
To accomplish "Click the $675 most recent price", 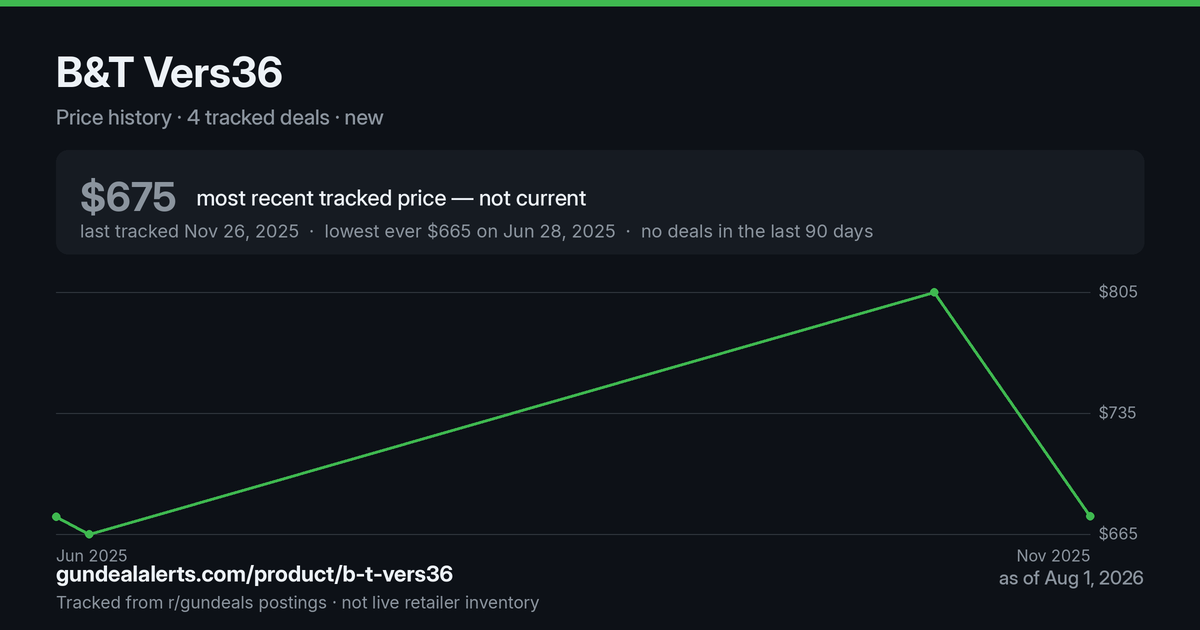I will pos(128,198).
